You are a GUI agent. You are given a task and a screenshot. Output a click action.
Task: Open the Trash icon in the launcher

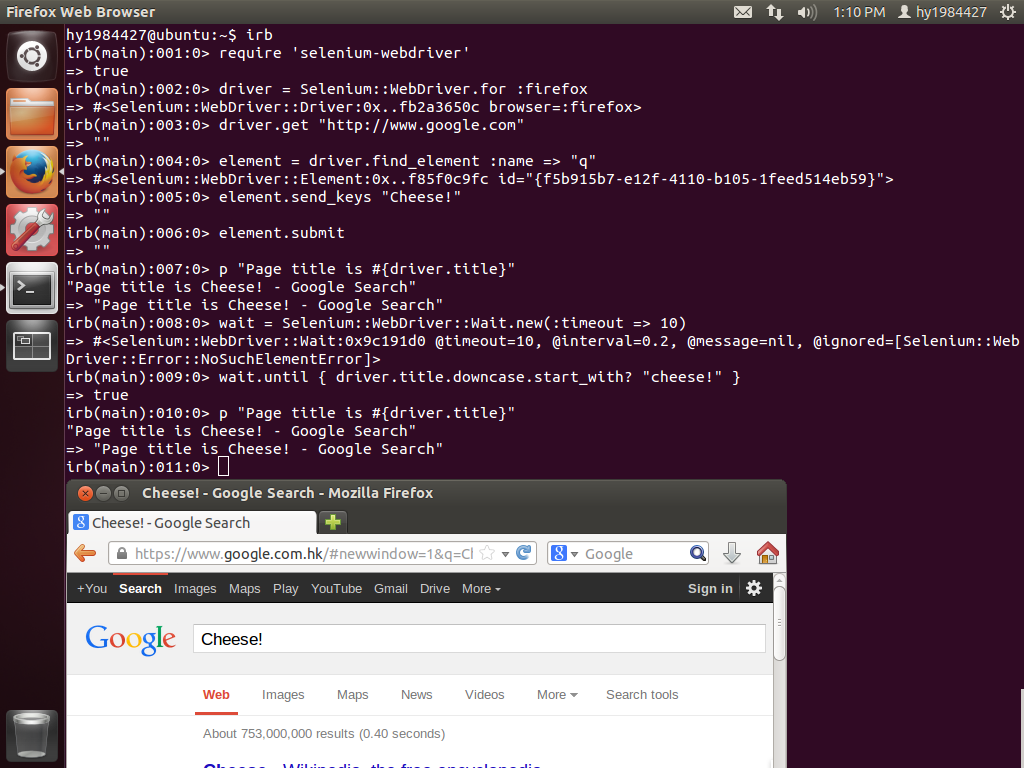click(x=31, y=735)
